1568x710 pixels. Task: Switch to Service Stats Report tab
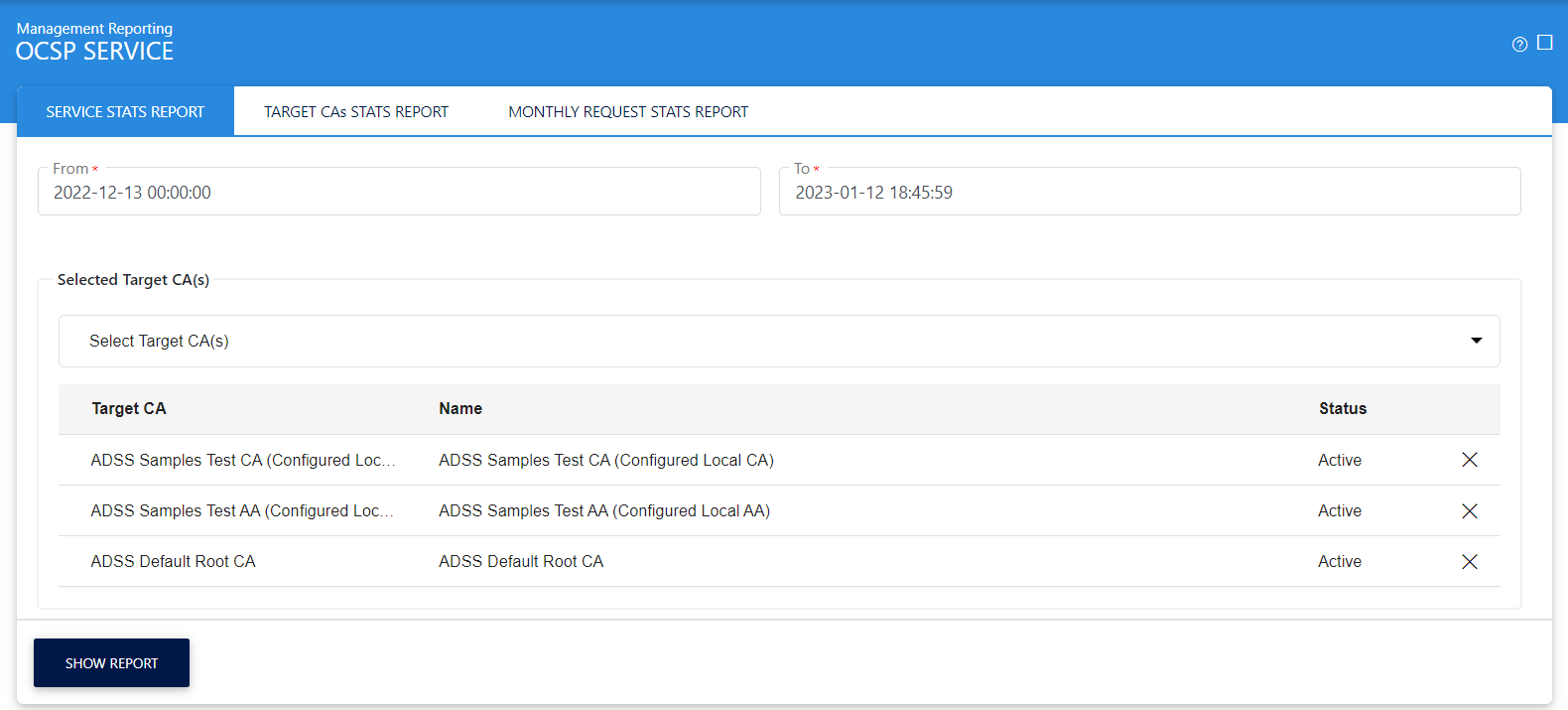(125, 112)
